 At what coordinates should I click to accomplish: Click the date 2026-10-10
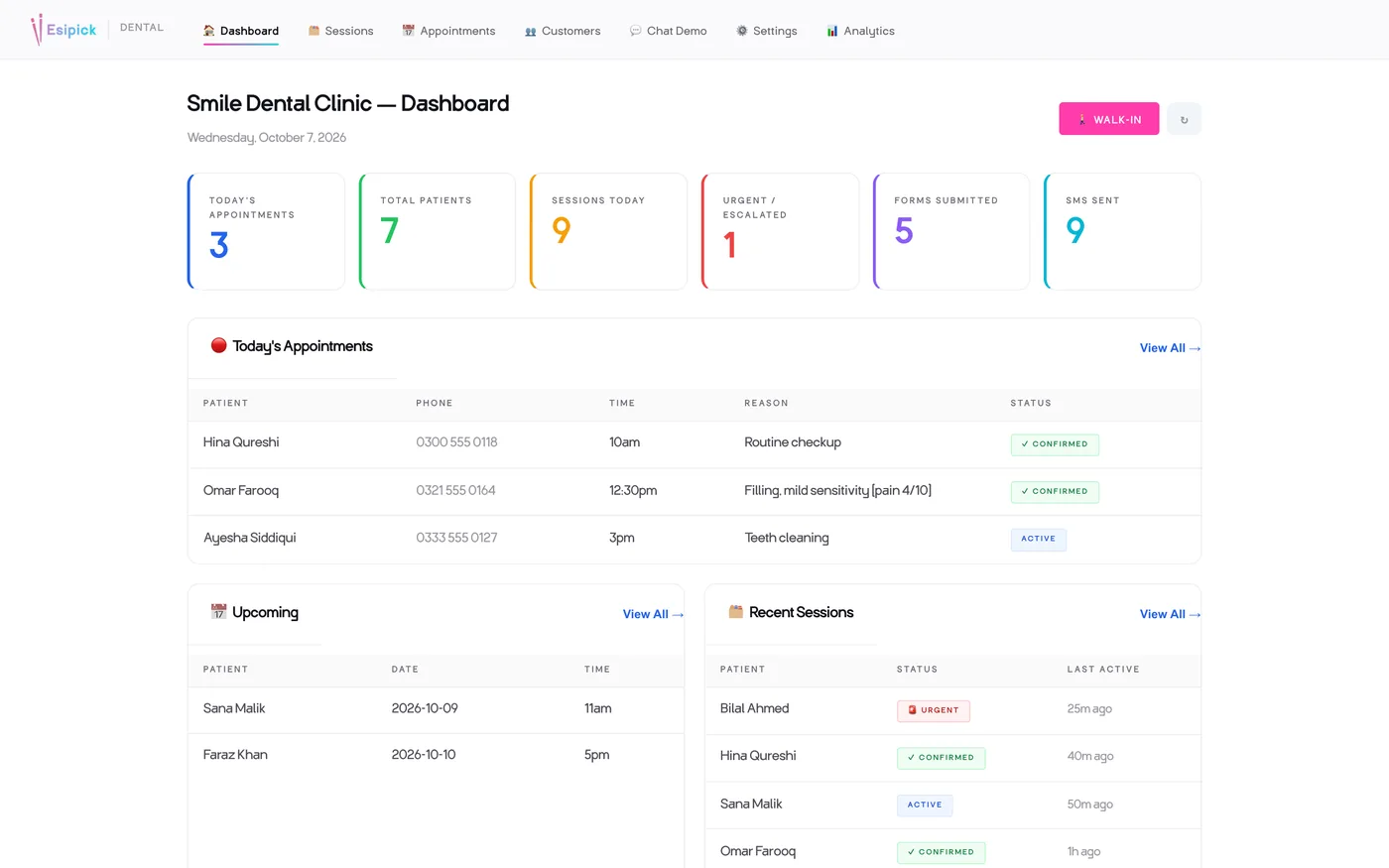424,755
